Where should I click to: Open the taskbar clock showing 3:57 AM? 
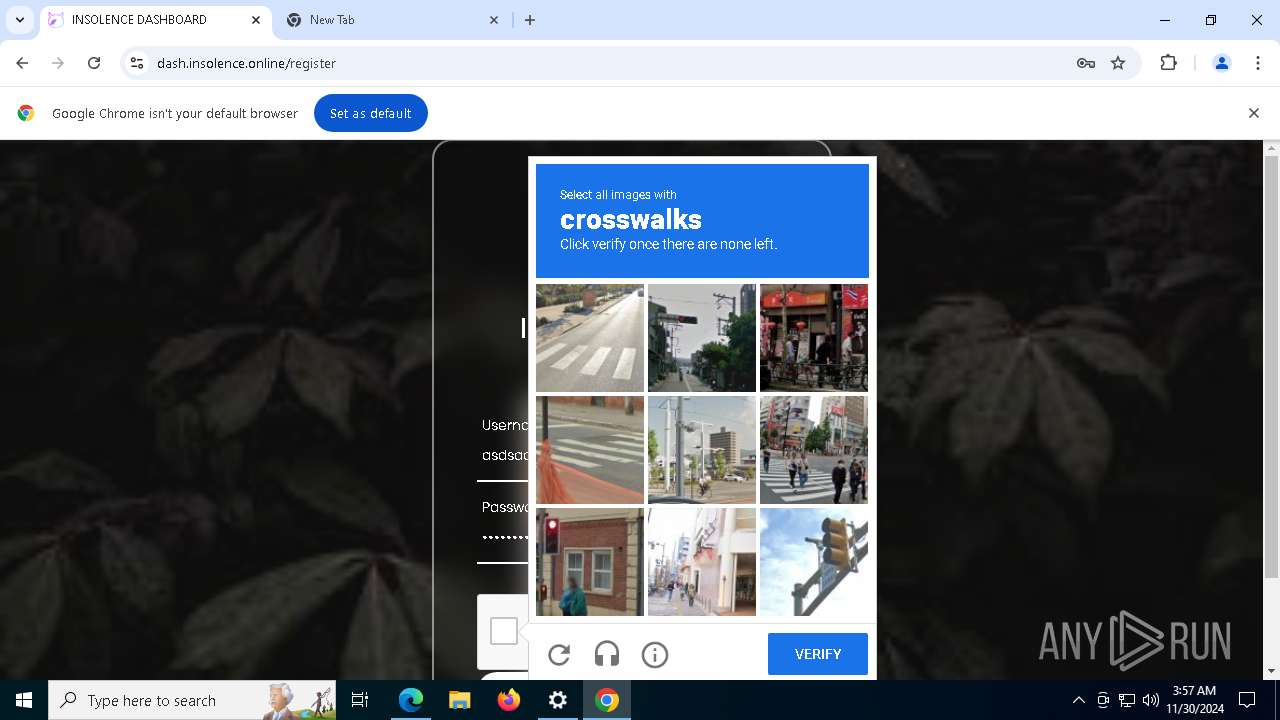pos(1194,700)
